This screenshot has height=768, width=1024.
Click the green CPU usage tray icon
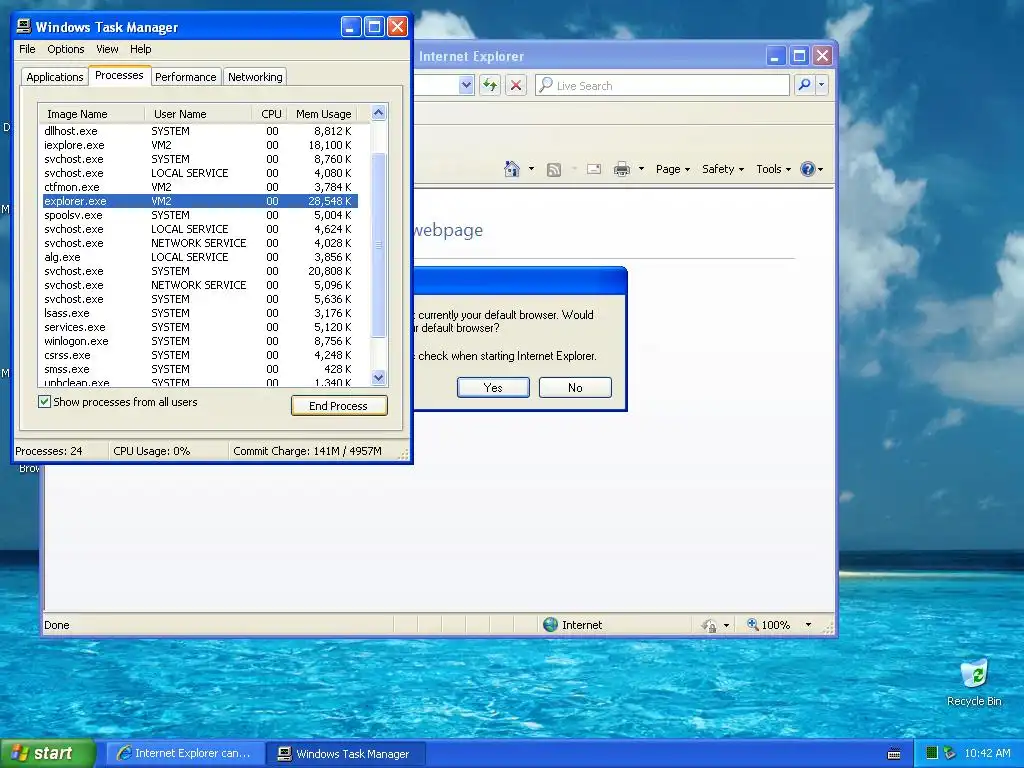[x=932, y=753]
